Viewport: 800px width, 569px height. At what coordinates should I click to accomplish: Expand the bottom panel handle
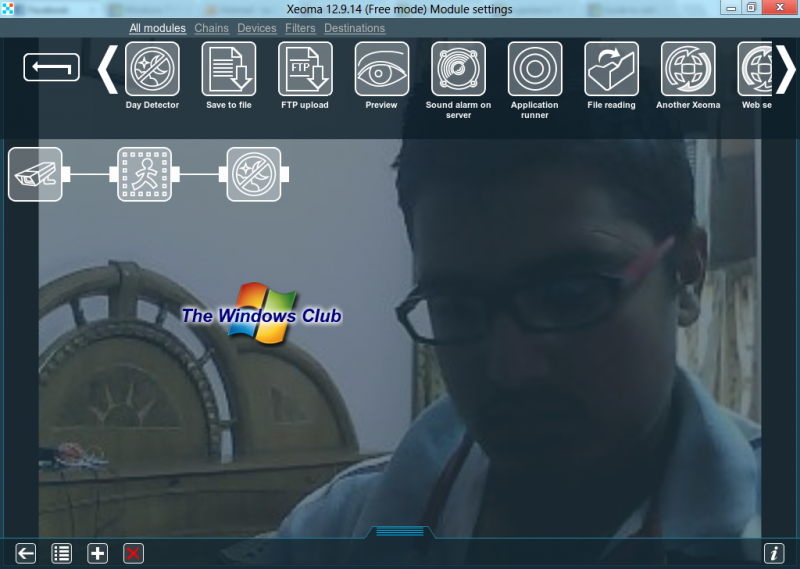[399, 532]
